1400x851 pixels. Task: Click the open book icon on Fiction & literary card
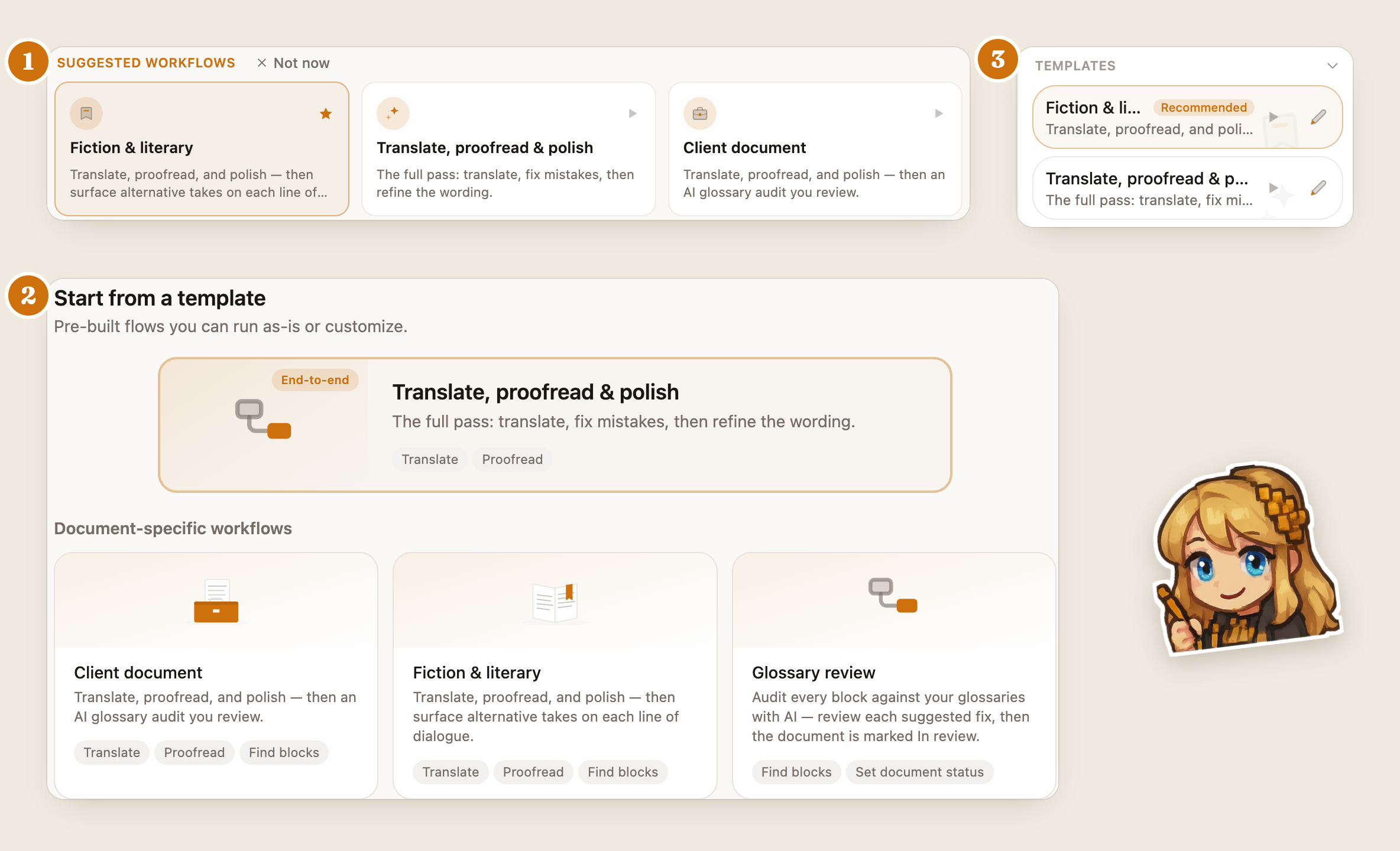pyautogui.click(x=555, y=603)
